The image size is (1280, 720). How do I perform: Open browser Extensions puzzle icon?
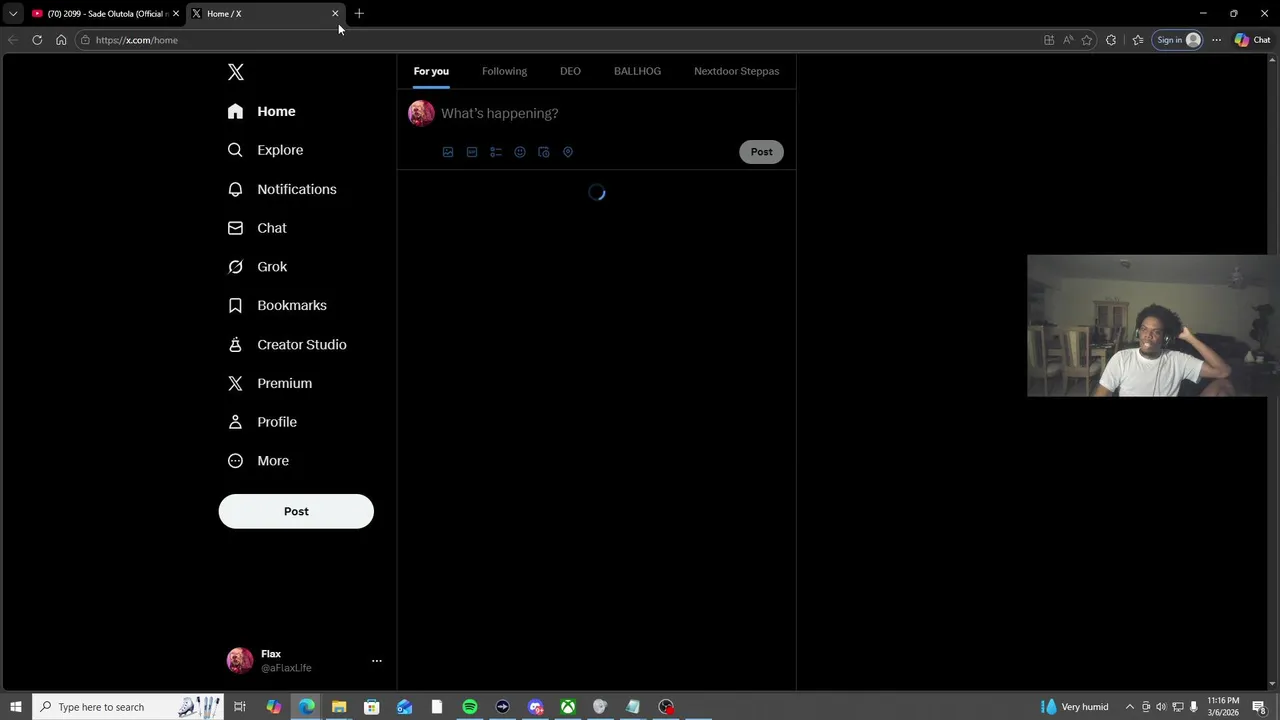[1111, 40]
